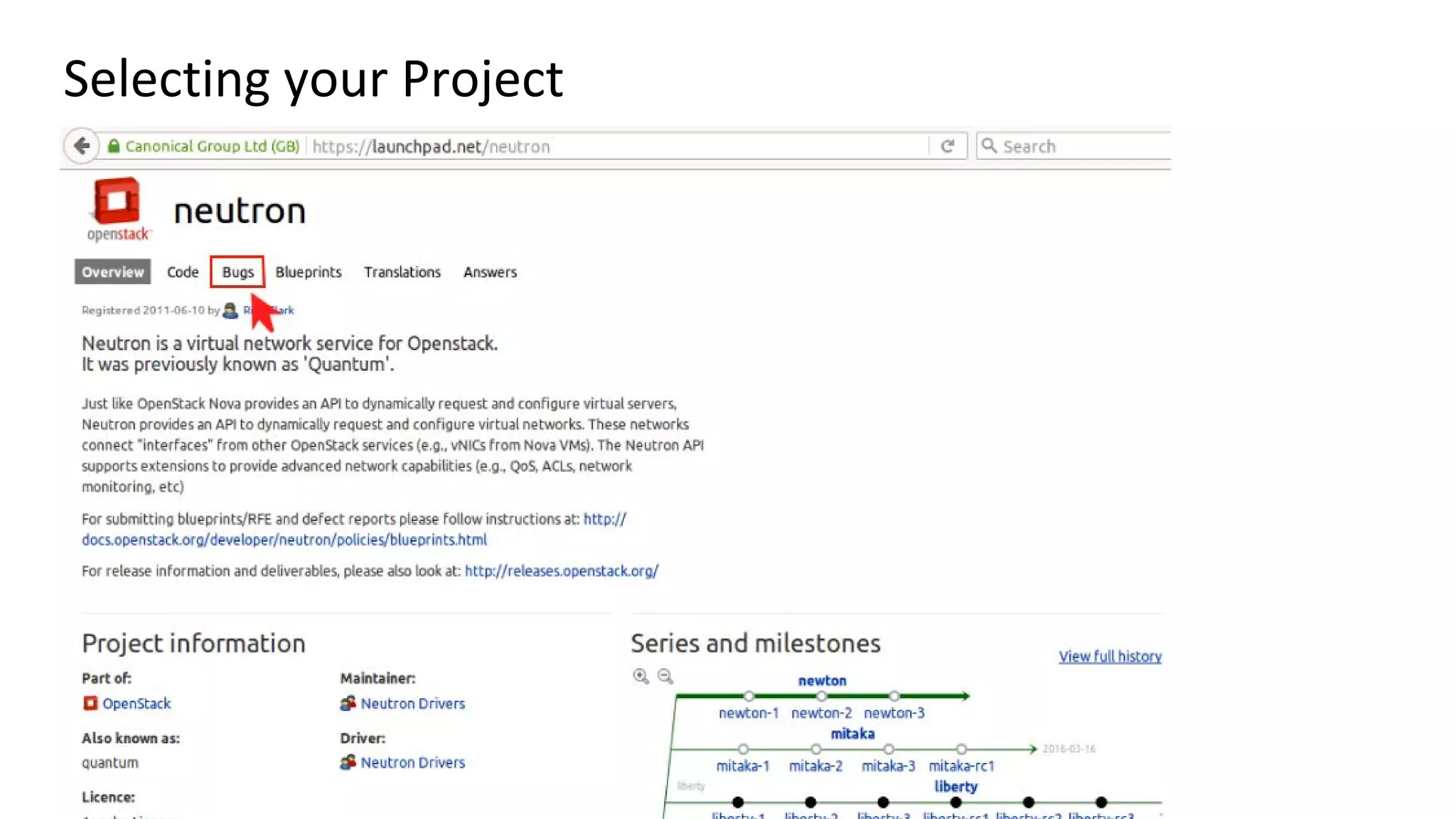Click the green padlock security icon
This screenshot has height=819, width=1456.
(114, 146)
